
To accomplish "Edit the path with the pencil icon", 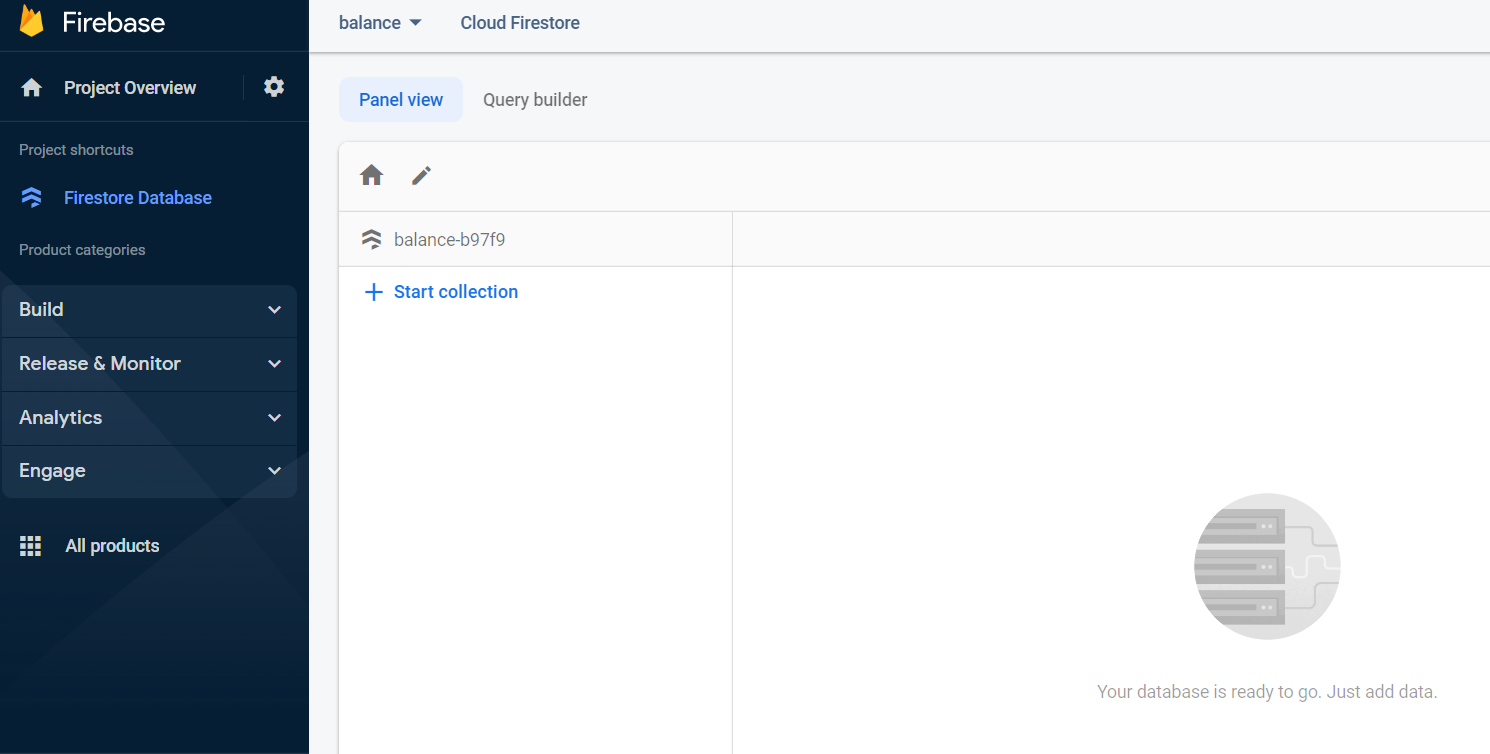I will pyautogui.click(x=422, y=176).
